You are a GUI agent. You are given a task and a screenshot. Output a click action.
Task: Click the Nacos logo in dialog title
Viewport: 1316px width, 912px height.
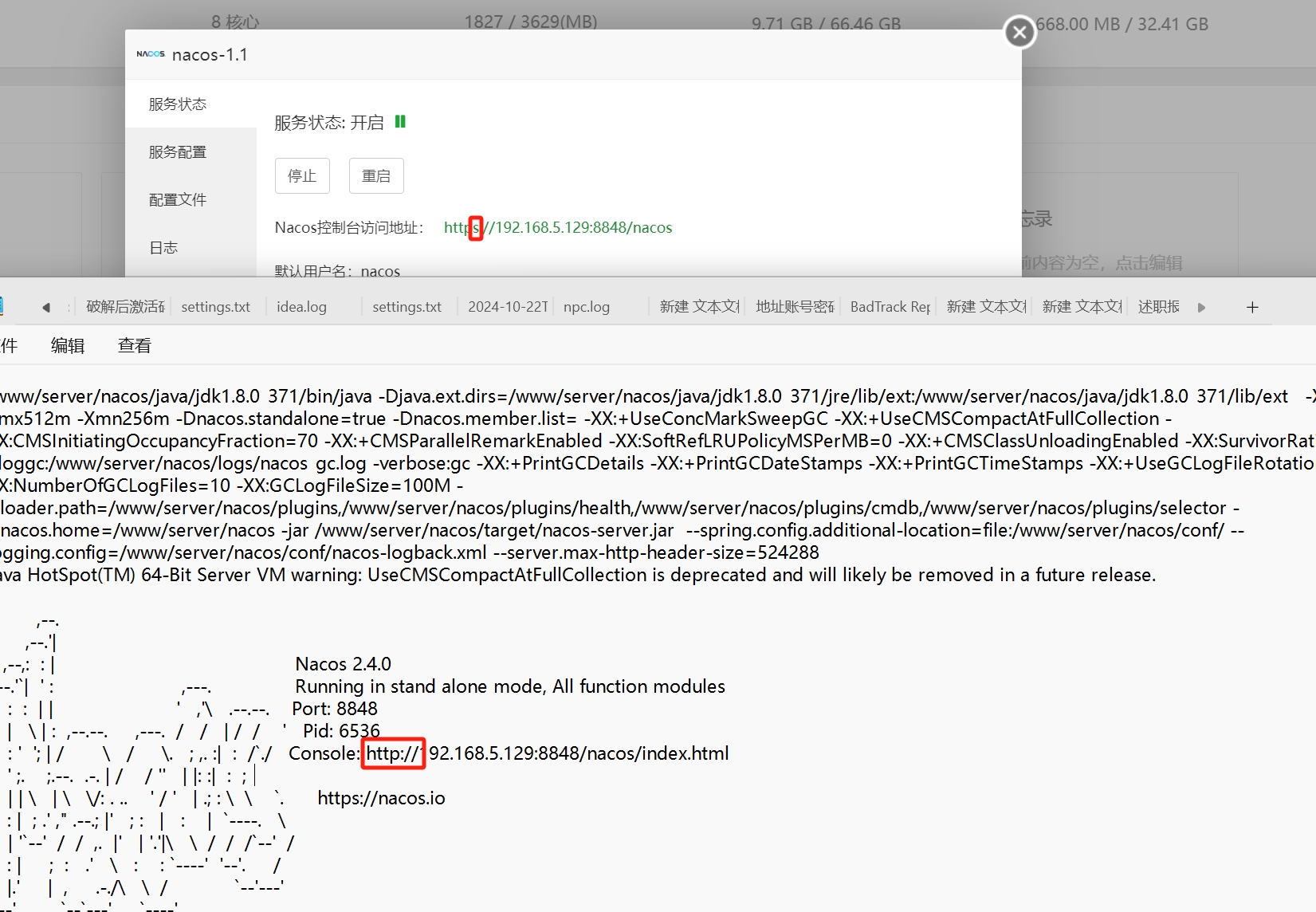(151, 54)
